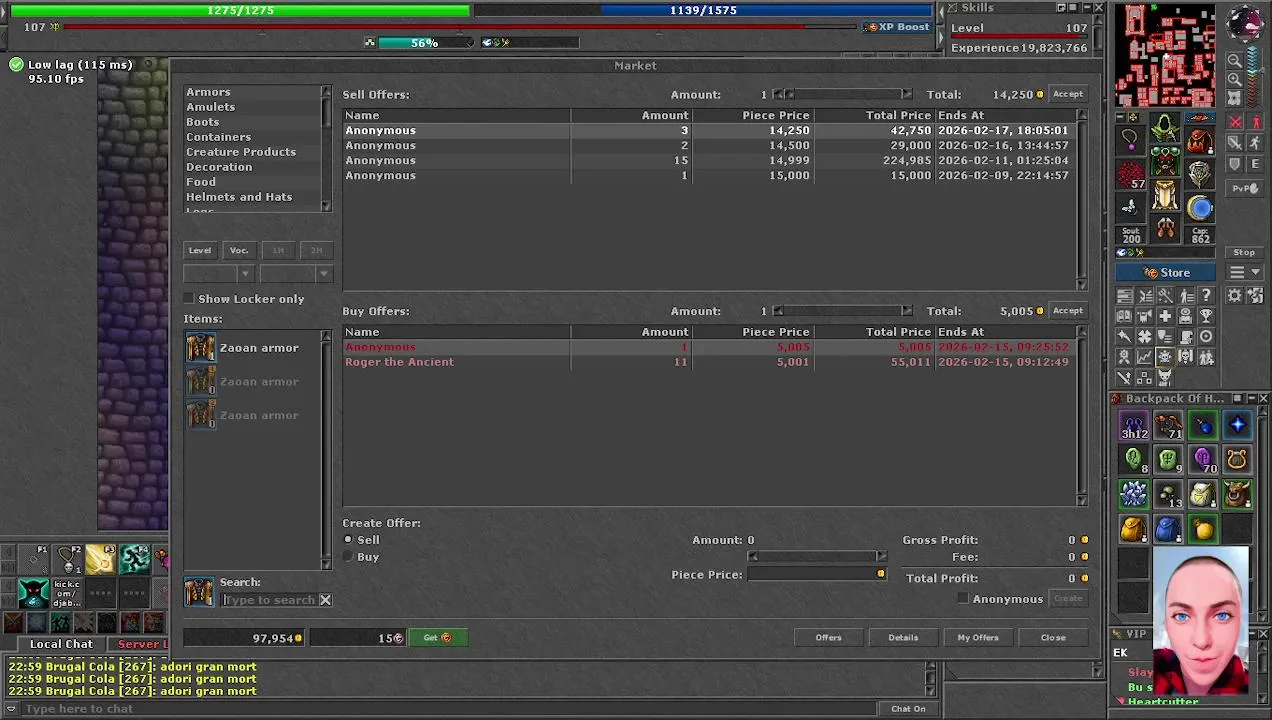Click the highlighted skull icon
The width and height of the screenshot is (1272, 720).
(1165, 357)
